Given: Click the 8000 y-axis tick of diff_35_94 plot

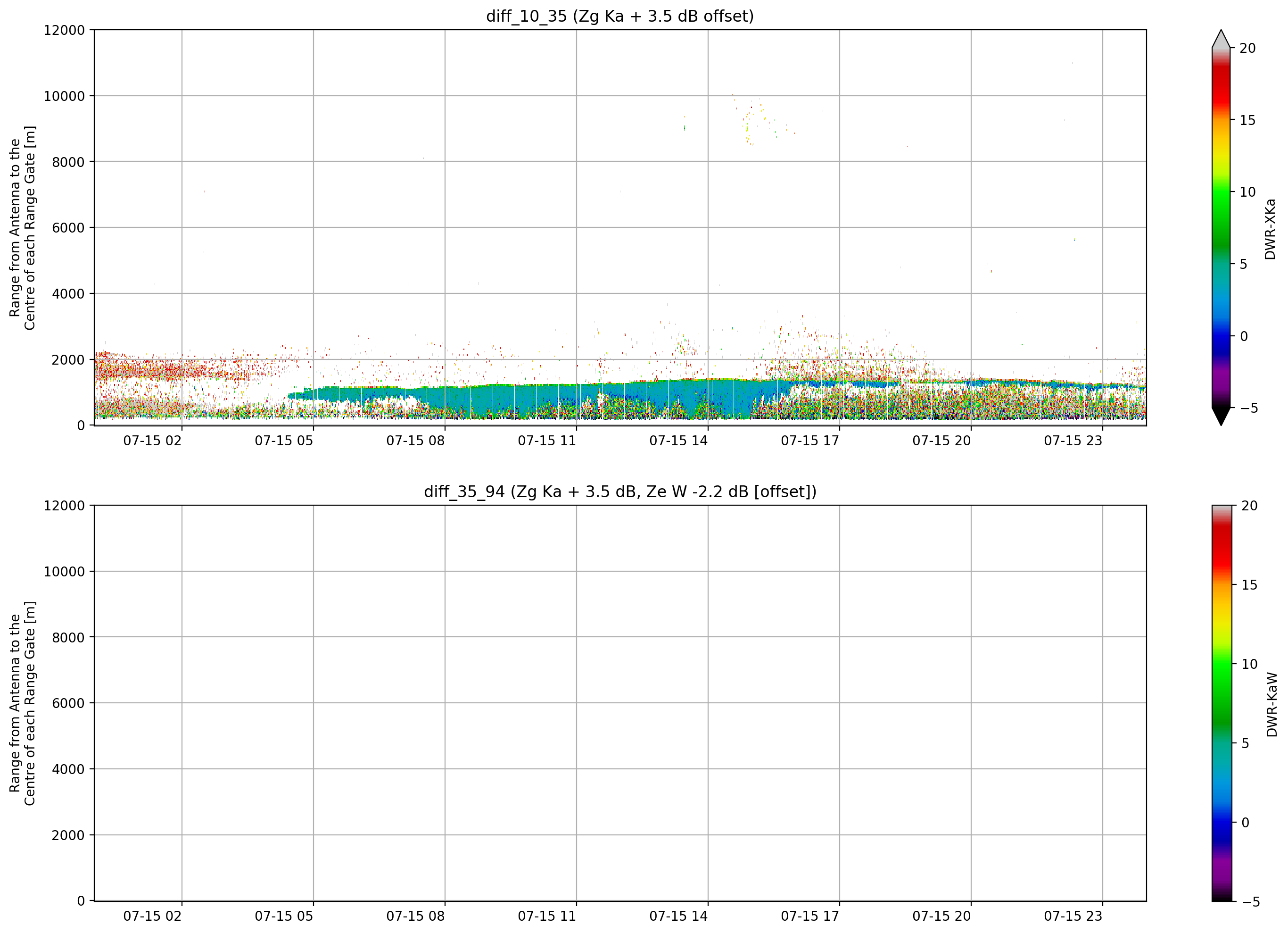Looking at the screenshot, I should click(68, 638).
